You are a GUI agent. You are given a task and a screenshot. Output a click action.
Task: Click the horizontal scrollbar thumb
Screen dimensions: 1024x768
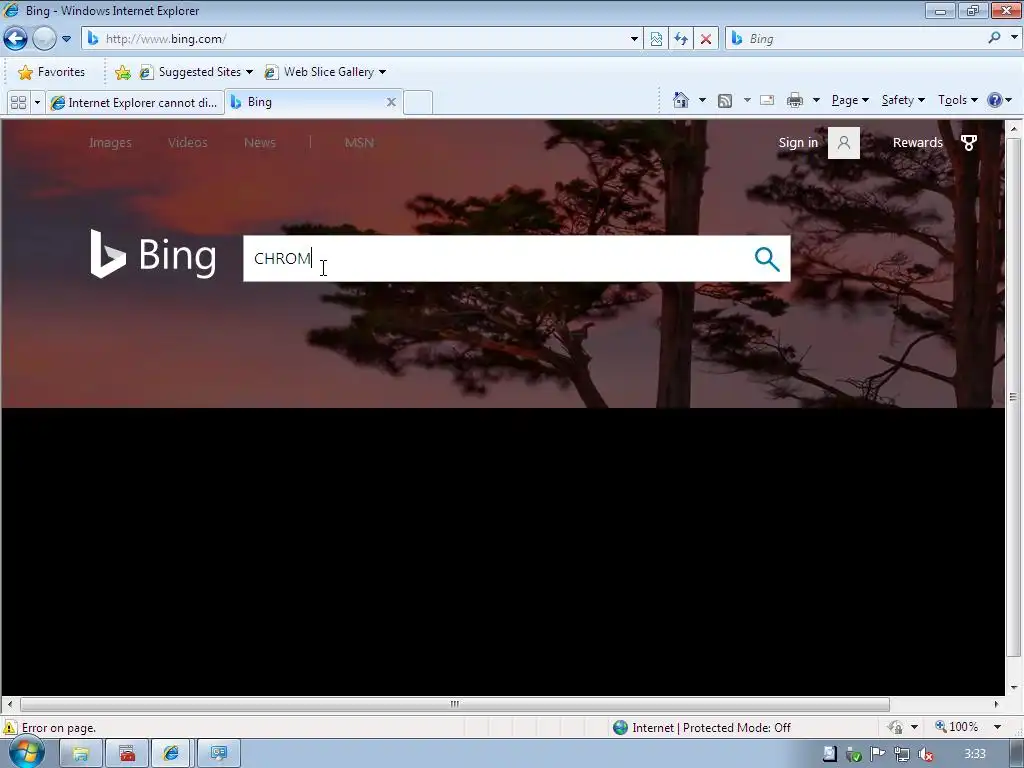click(x=455, y=704)
